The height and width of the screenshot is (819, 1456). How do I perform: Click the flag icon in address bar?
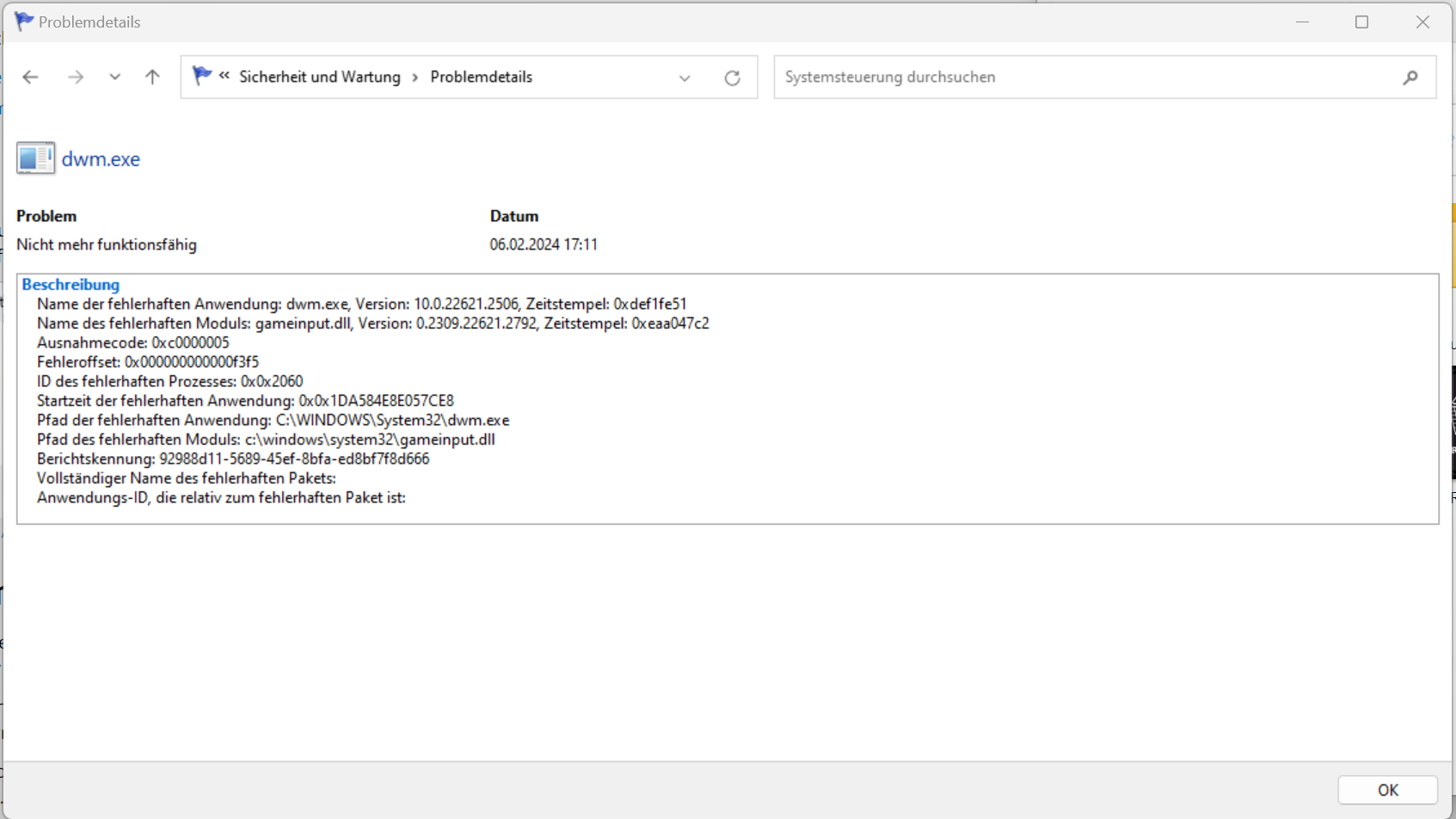(x=201, y=77)
